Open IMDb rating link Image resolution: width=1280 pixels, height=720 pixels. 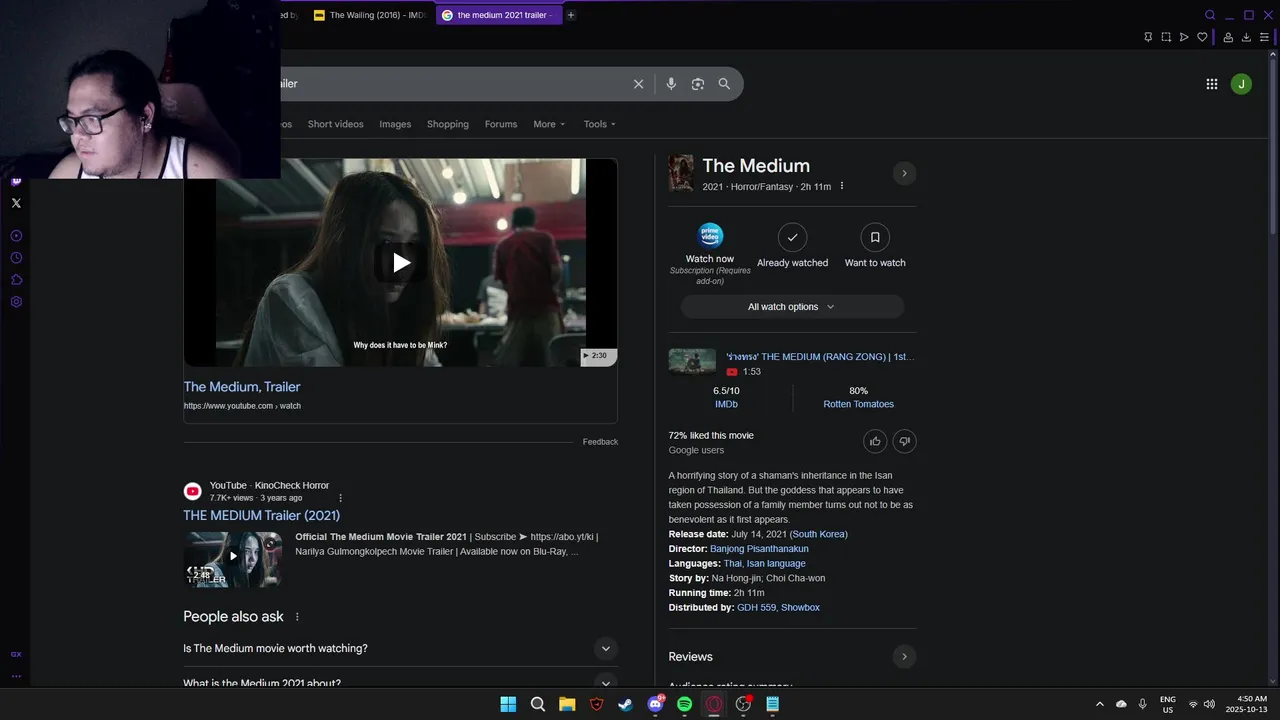[x=726, y=404]
